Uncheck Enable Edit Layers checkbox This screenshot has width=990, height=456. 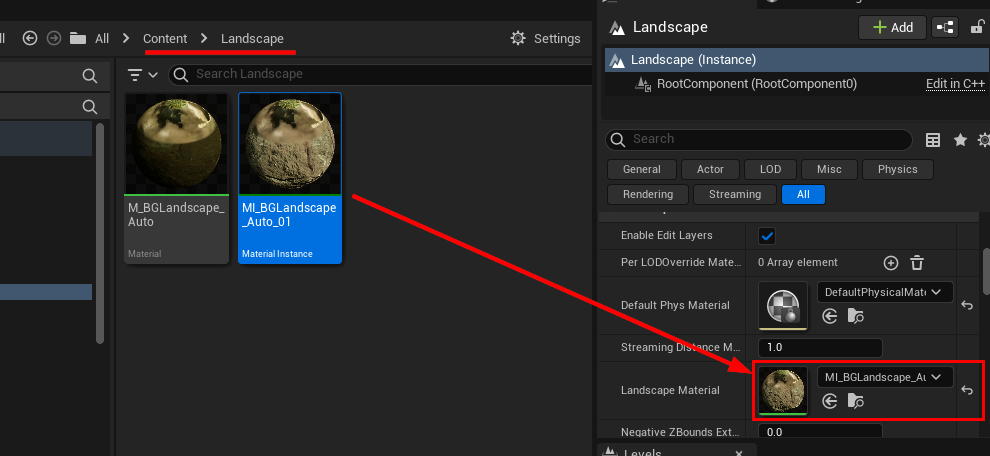point(767,236)
